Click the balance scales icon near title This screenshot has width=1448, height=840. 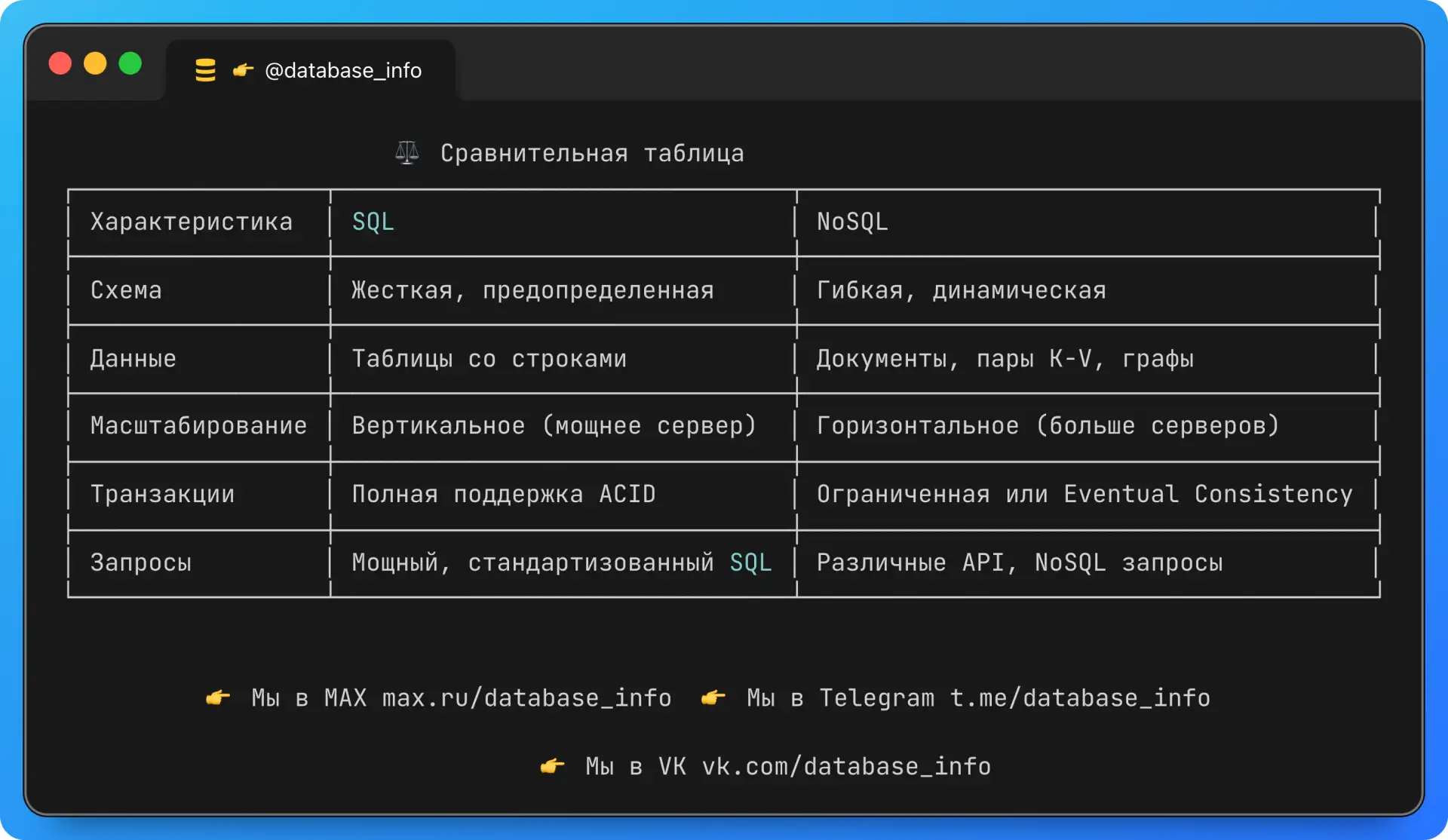tap(407, 153)
